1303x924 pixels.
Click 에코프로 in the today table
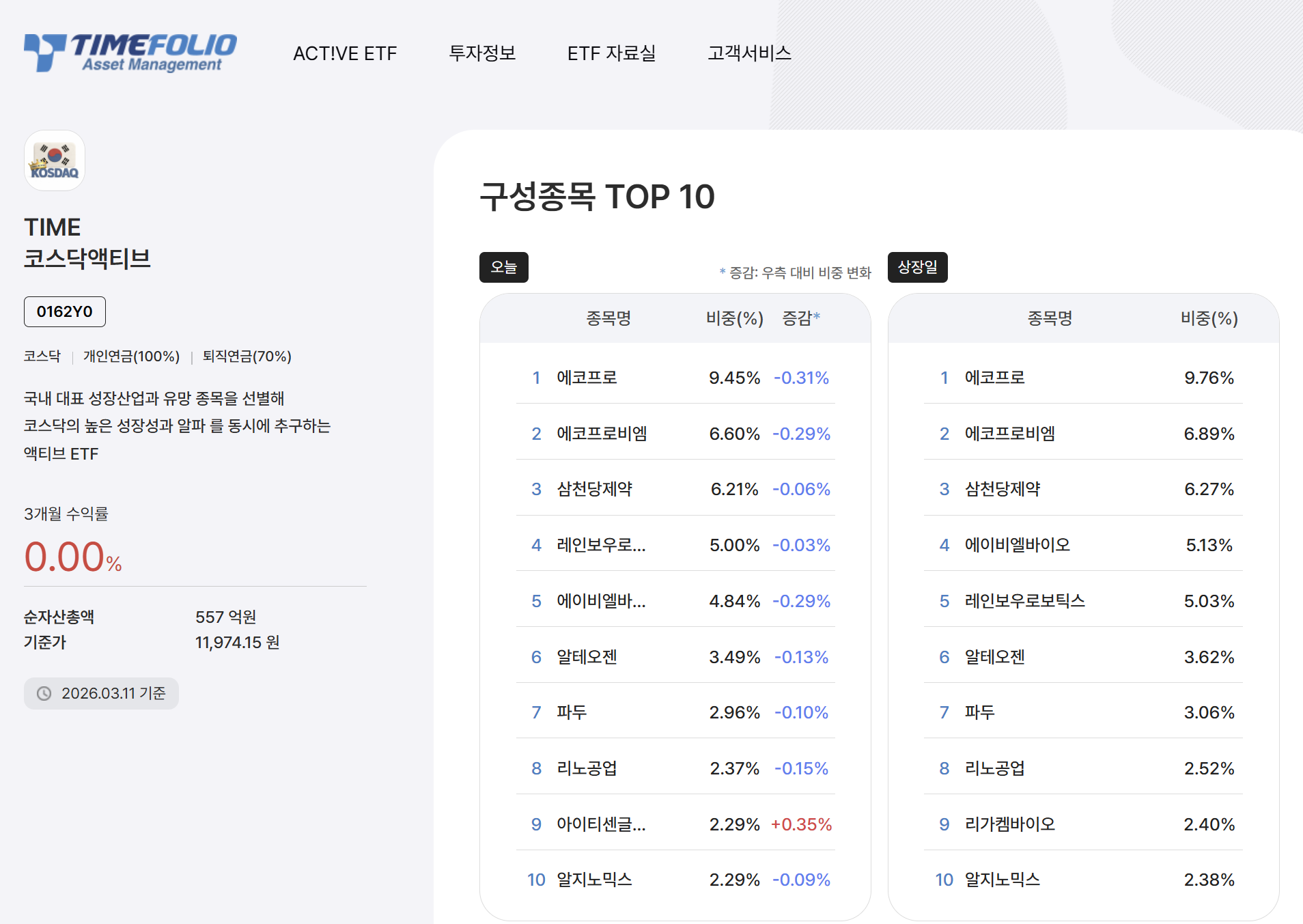point(587,378)
